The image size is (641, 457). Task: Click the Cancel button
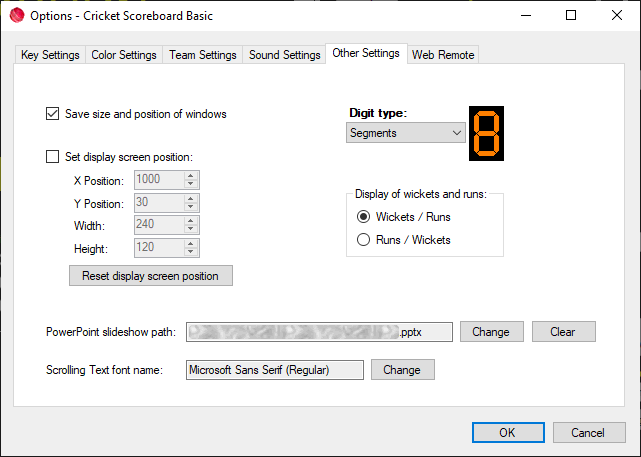point(587,433)
